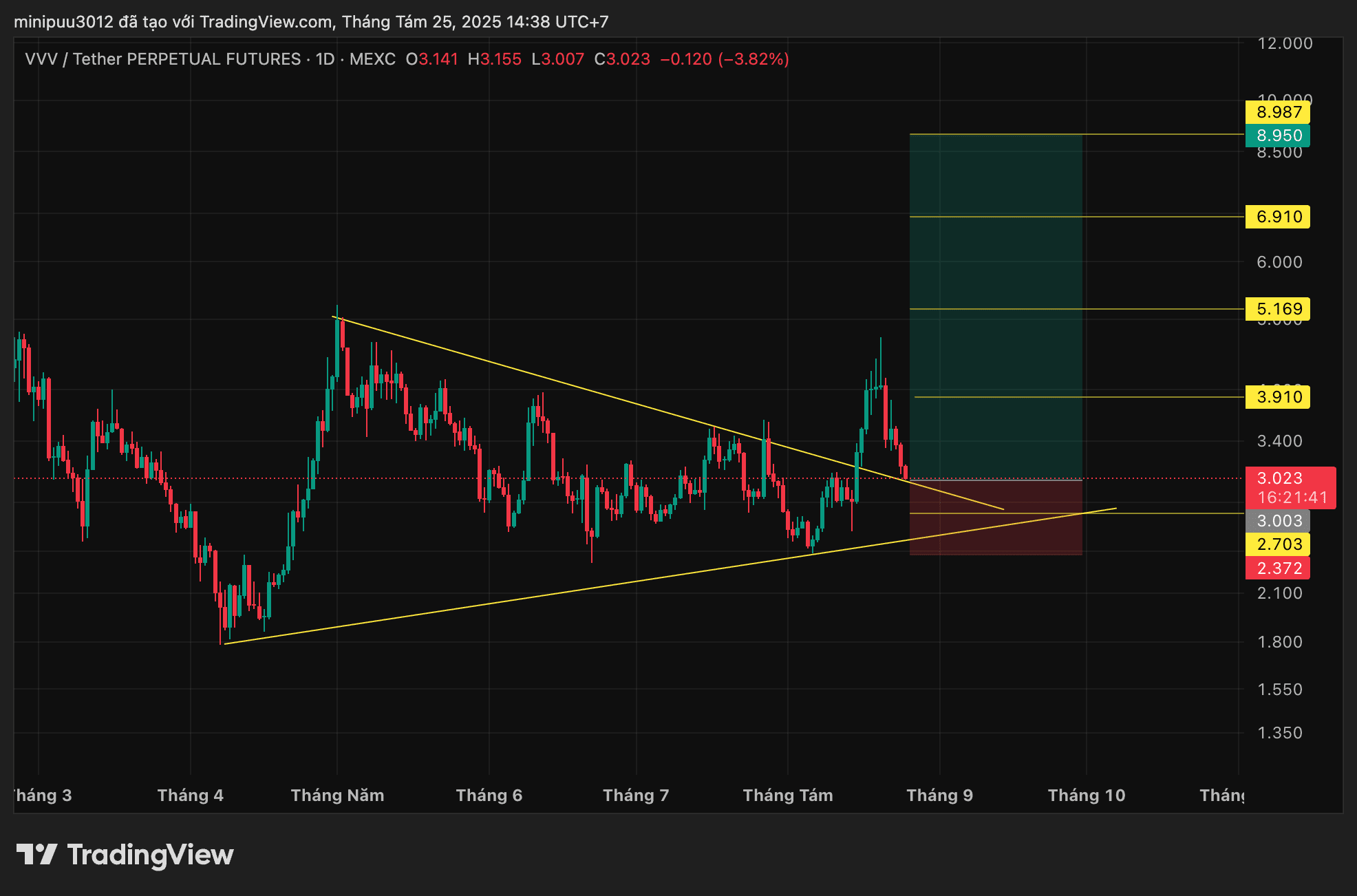Click the VVV / Tether PERPETUAL FUTURES title
The width and height of the screenshot is (1357, 896).
pos(162,59)
